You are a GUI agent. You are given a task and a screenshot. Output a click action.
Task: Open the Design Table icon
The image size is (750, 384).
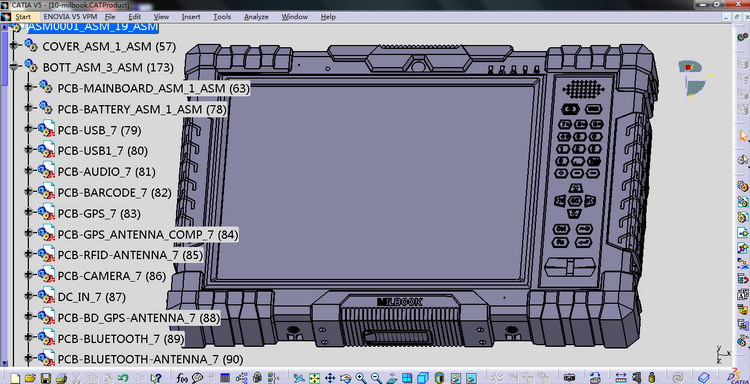[x=225, y=378]
